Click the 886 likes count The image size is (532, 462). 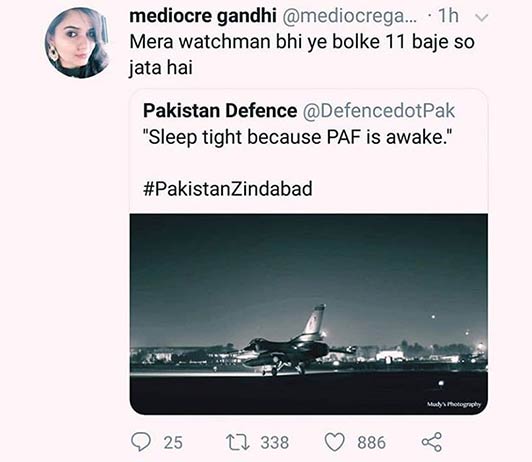point(371,443)
